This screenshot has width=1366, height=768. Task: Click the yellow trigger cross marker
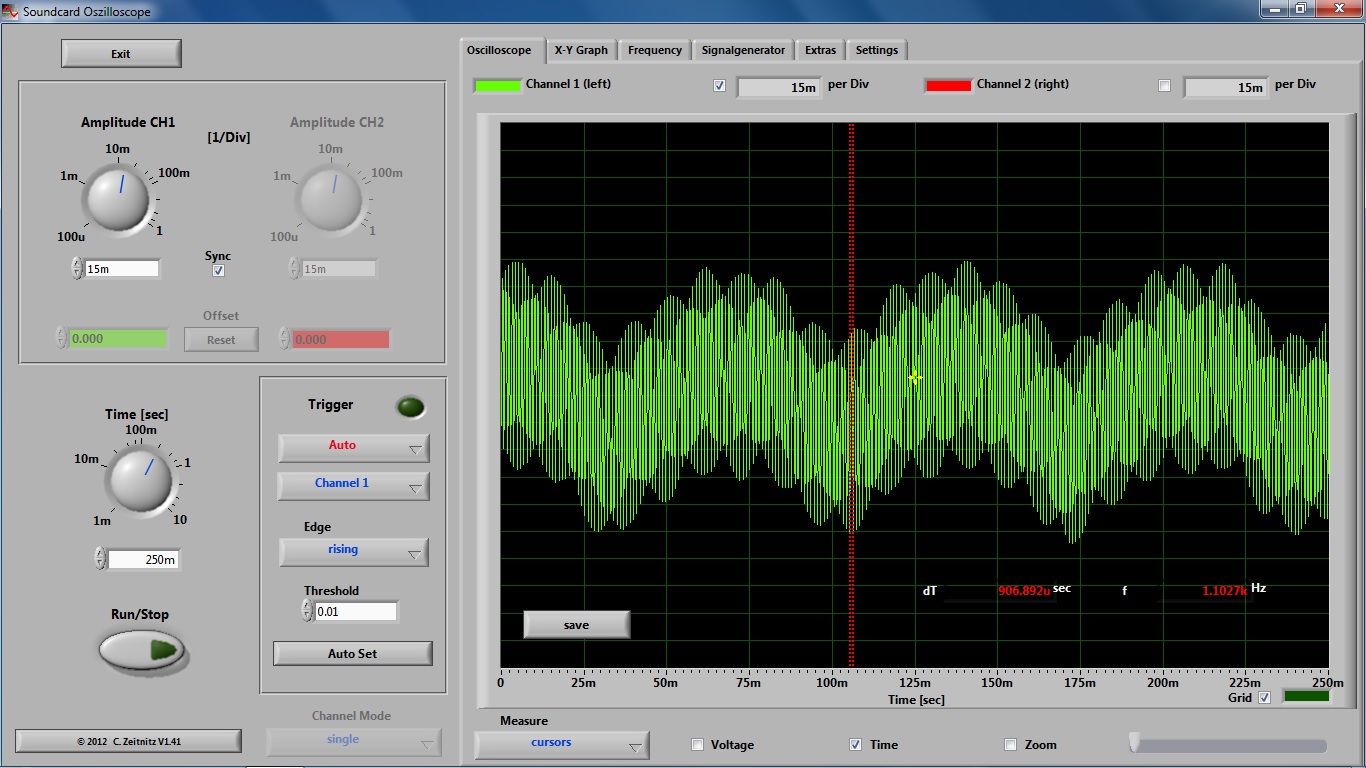[914, 377]
